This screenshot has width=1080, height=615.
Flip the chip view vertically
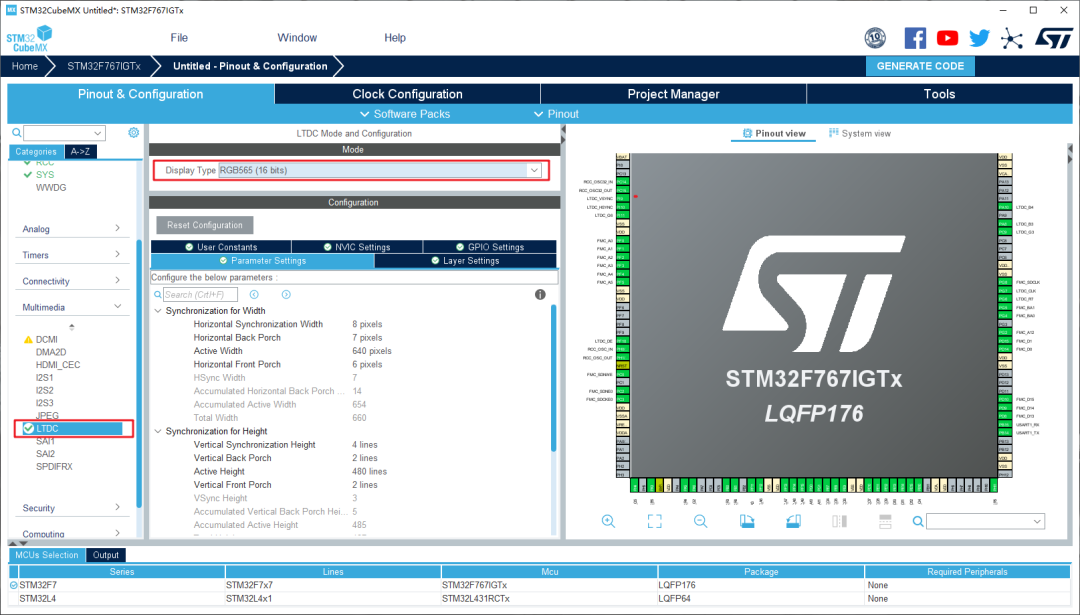coord(885,521)
